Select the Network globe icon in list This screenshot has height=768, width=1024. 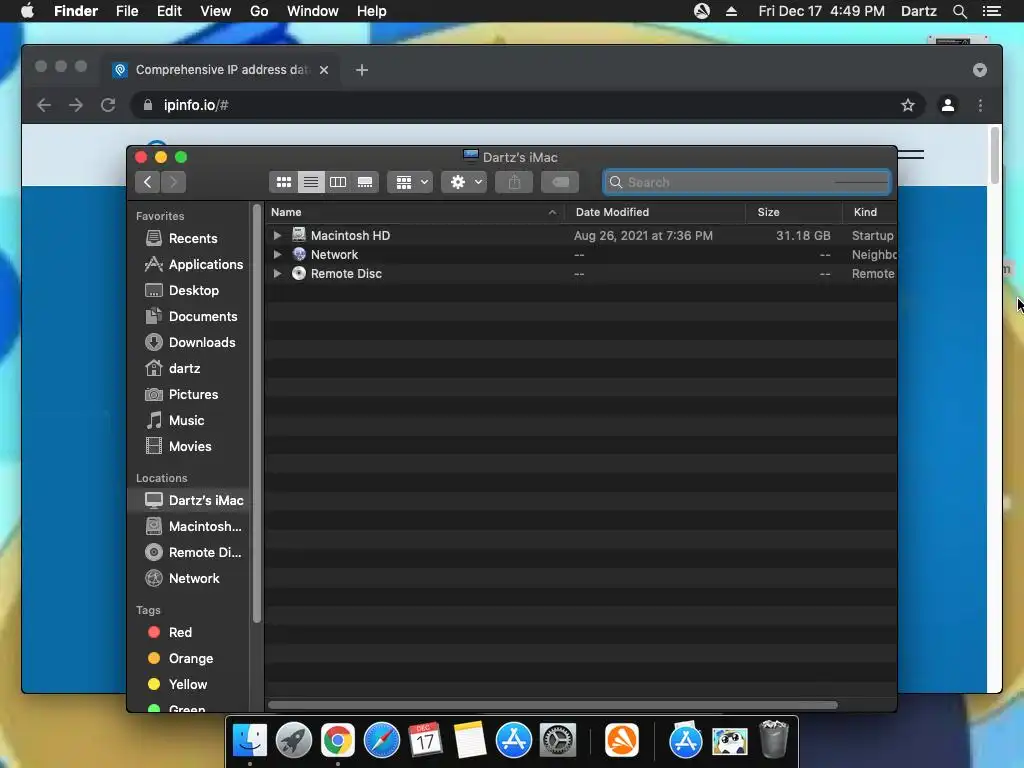[299, 255]
